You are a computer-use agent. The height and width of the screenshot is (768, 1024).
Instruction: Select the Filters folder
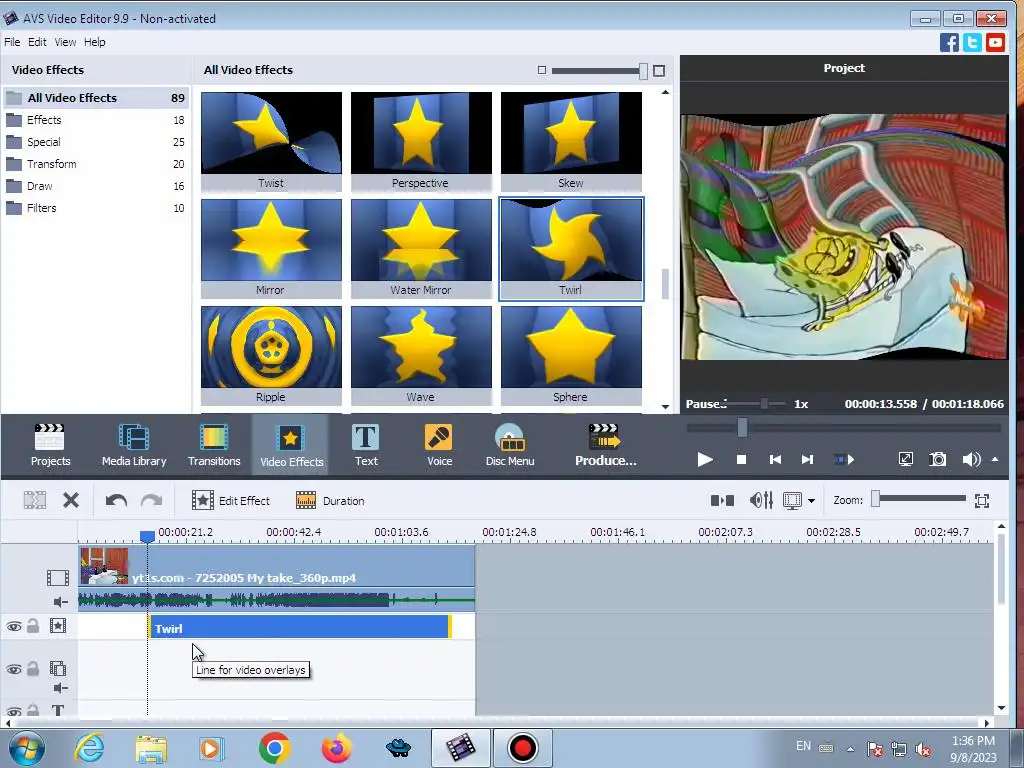(x=96, y=208)
